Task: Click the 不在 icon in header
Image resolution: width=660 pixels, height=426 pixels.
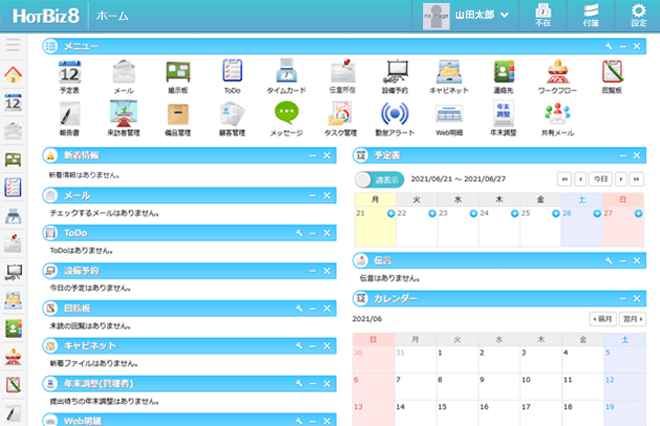Action: [543, 15]
